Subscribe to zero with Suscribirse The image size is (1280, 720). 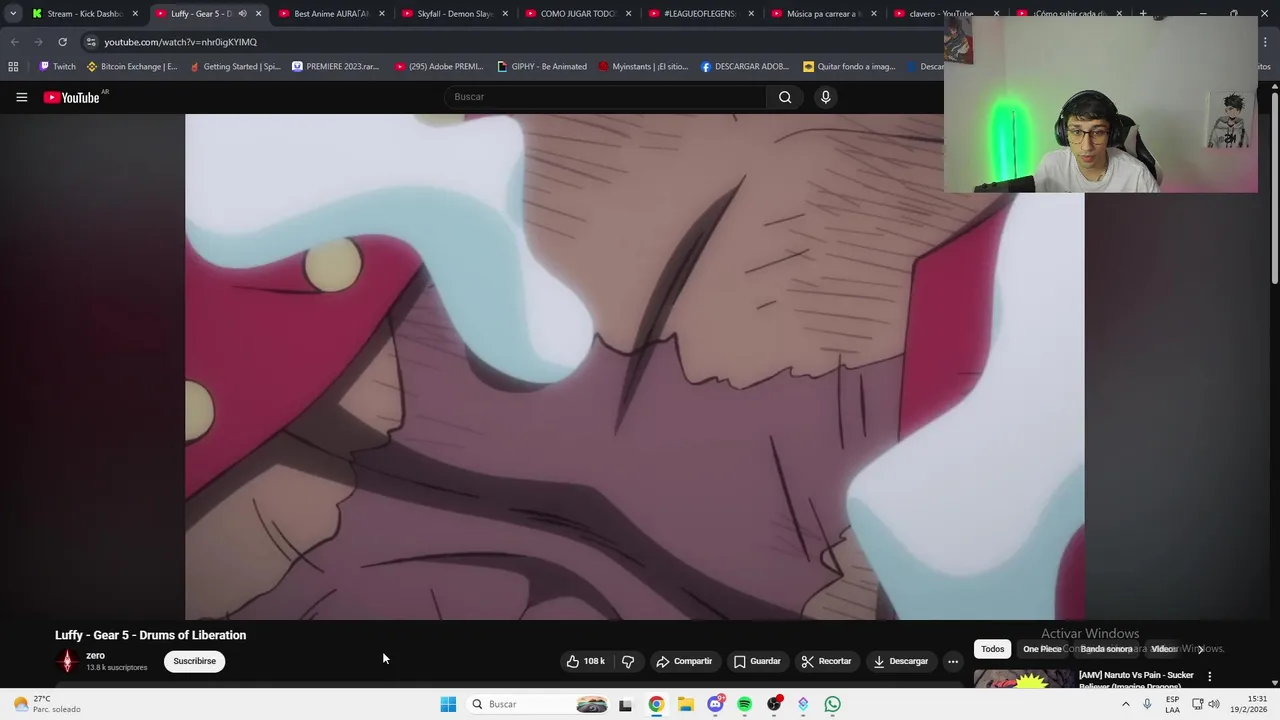194,661
